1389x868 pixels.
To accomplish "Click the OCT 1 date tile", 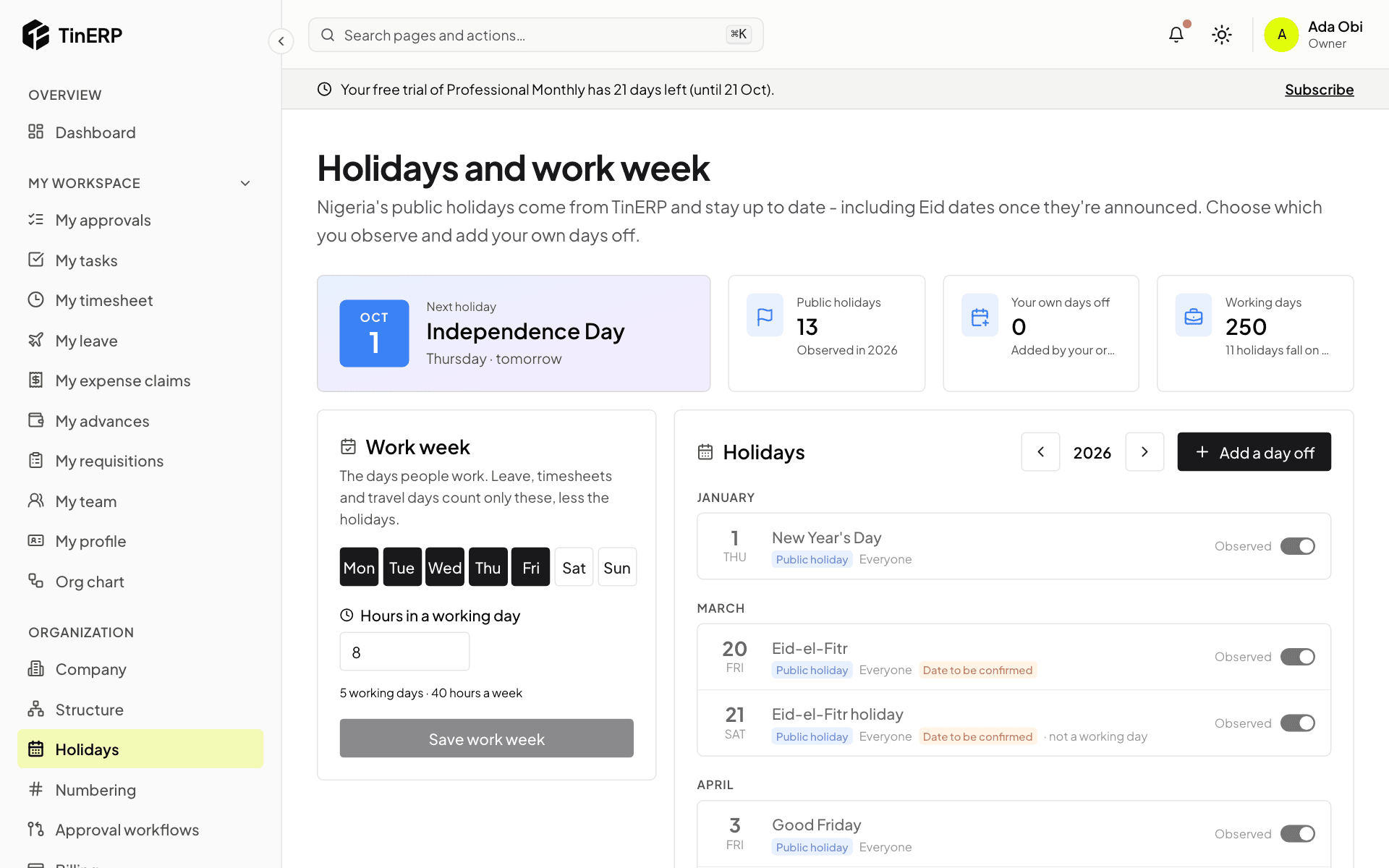I will [374, 333].
